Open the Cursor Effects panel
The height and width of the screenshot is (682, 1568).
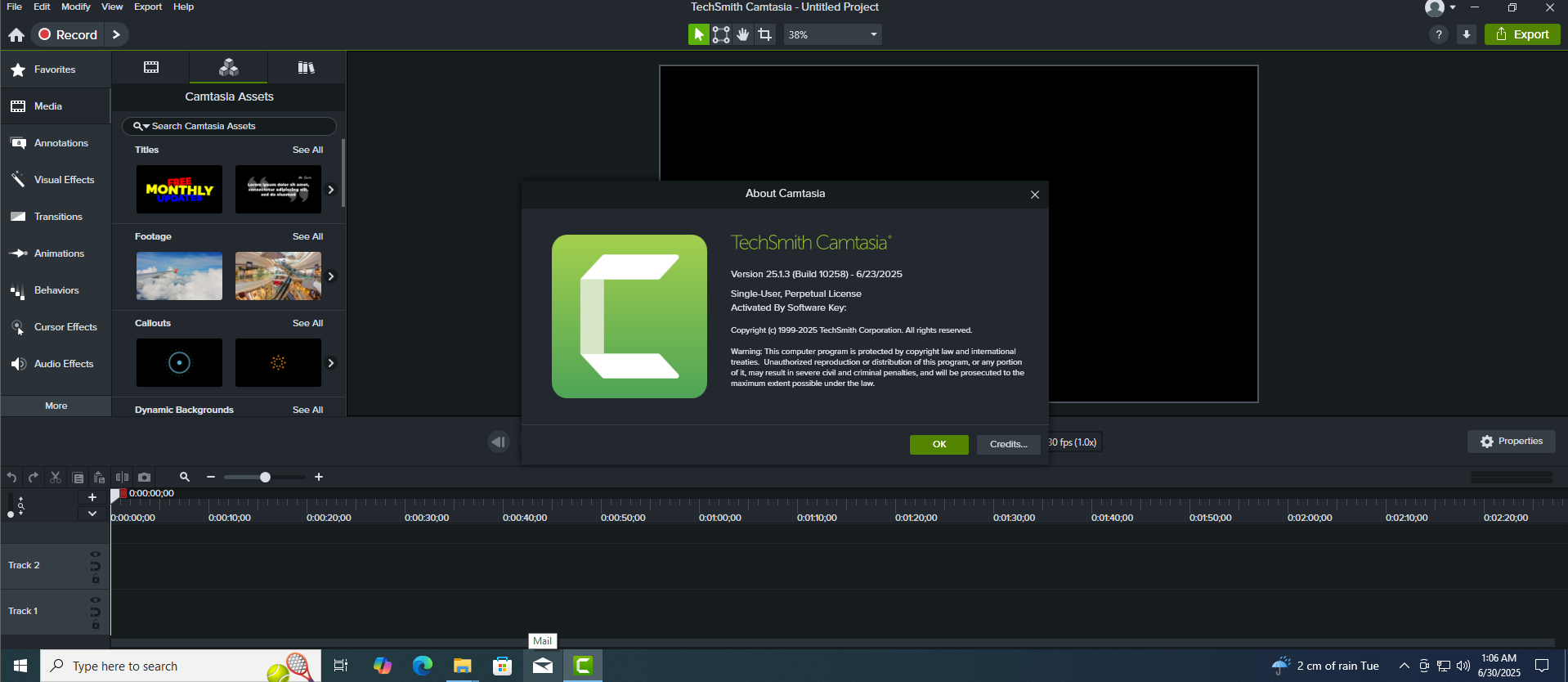pyautogui.click(x=56, y=327)
